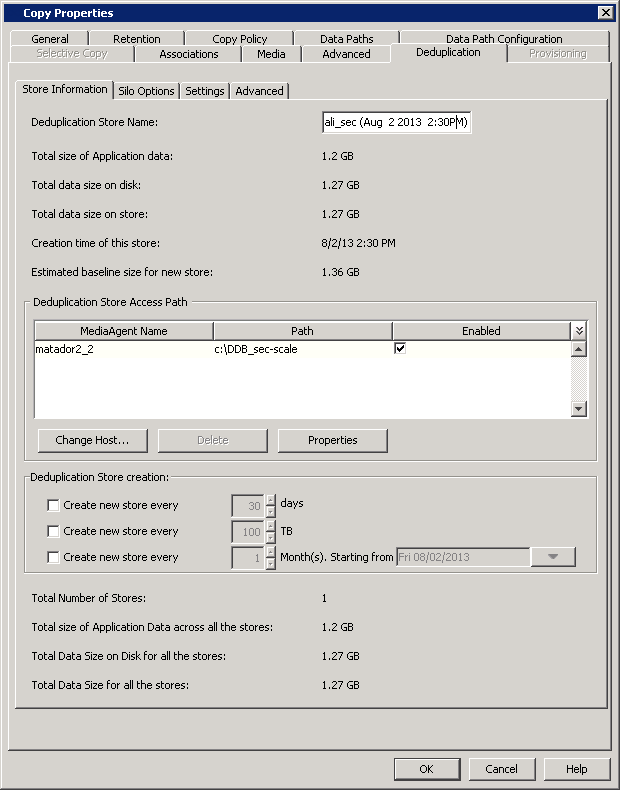Sort by MediaAgent Name column header

(124, 331)
